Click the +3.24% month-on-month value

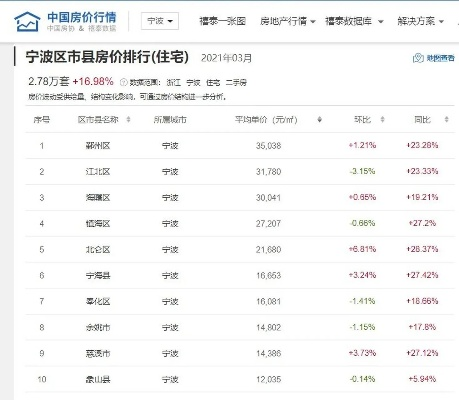point(362,275)
